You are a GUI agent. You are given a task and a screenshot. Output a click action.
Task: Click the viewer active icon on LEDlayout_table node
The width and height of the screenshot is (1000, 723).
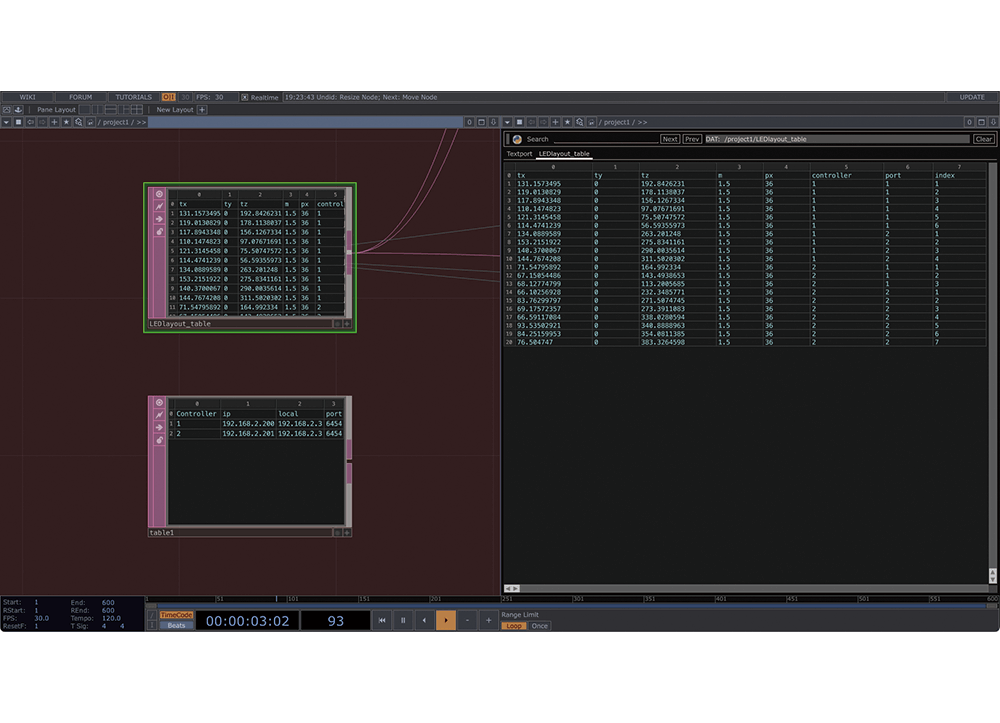(x=159, y=193)
